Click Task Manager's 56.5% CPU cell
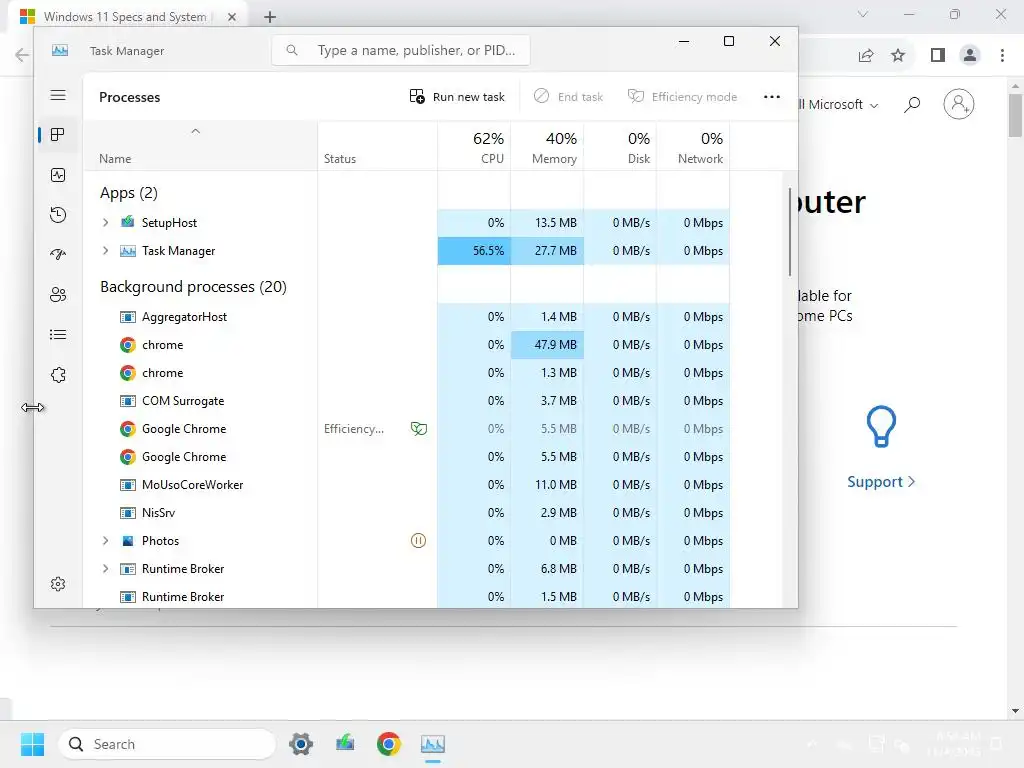This screenshot has height=768, width=1024. click(x=474, y=251)
